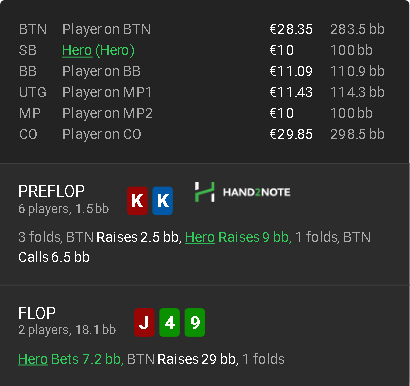Image resolution: width=410 pixels, height=386 pixels.
Task: Click the blue King hole card
Action: [163, 201]
